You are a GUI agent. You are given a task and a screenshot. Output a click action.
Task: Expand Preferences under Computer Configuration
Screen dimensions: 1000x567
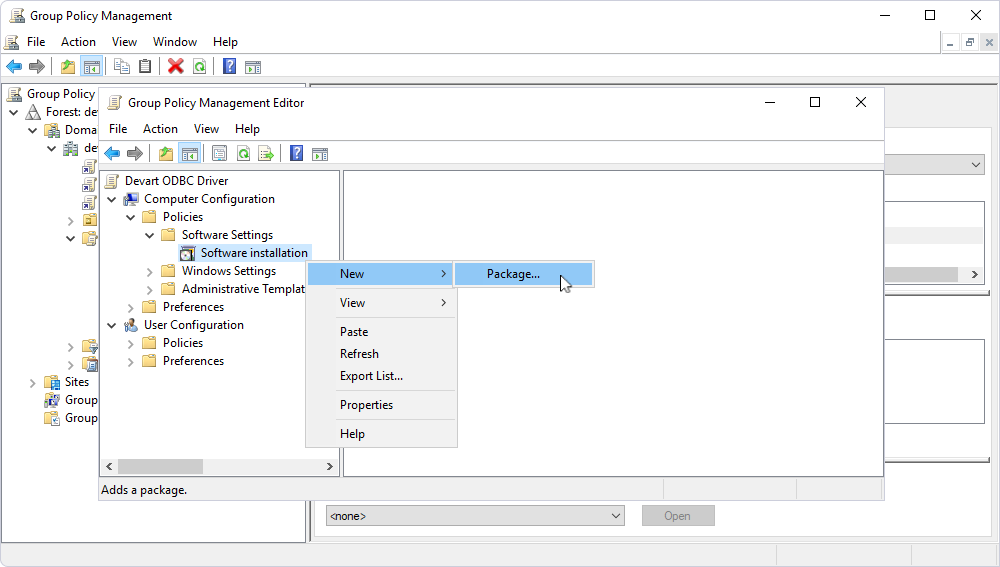131,307
